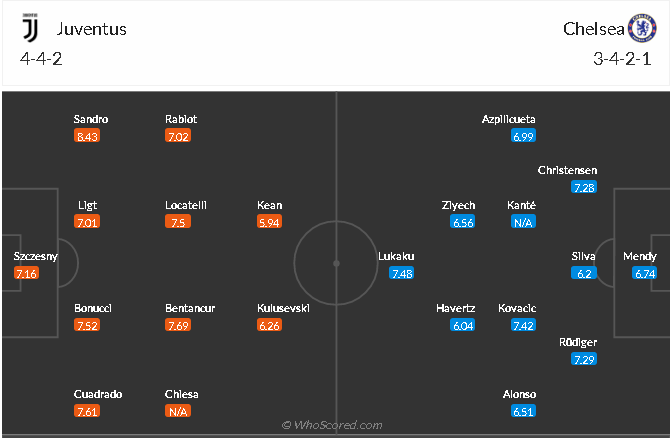Select Mendy's 6.74 rating badge
672x438 pixels.
pyautogui.click(x=645, y=273)
